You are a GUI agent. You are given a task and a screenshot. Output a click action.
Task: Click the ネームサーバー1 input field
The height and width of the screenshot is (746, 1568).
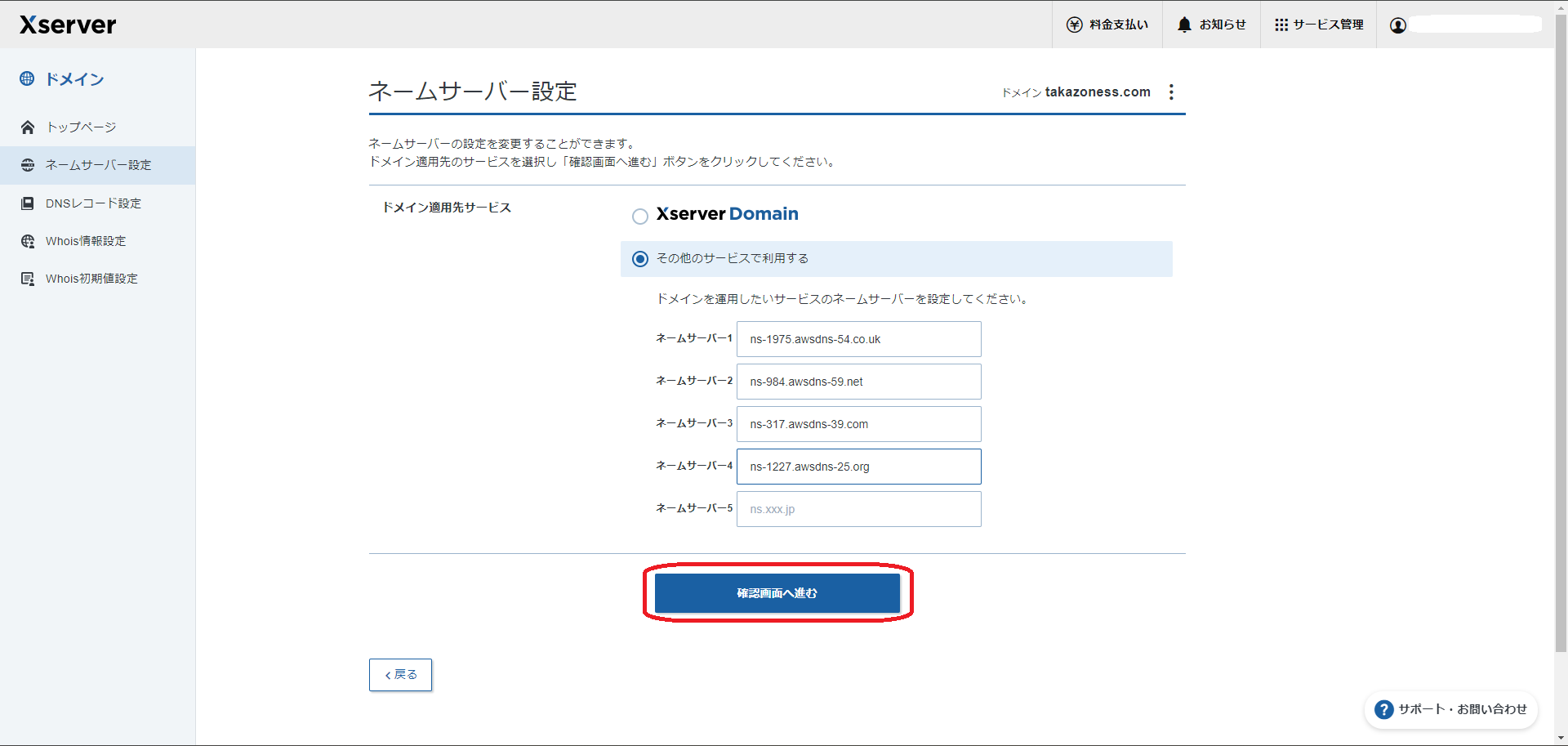tap(859, 339)
